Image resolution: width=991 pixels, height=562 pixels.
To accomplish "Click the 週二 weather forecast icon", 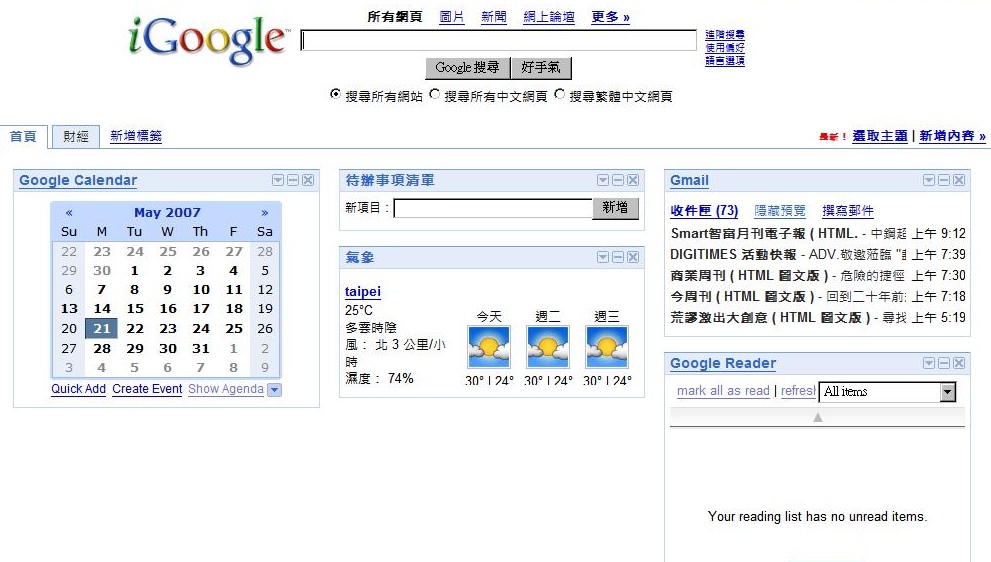I will click(x=547, y=346).
